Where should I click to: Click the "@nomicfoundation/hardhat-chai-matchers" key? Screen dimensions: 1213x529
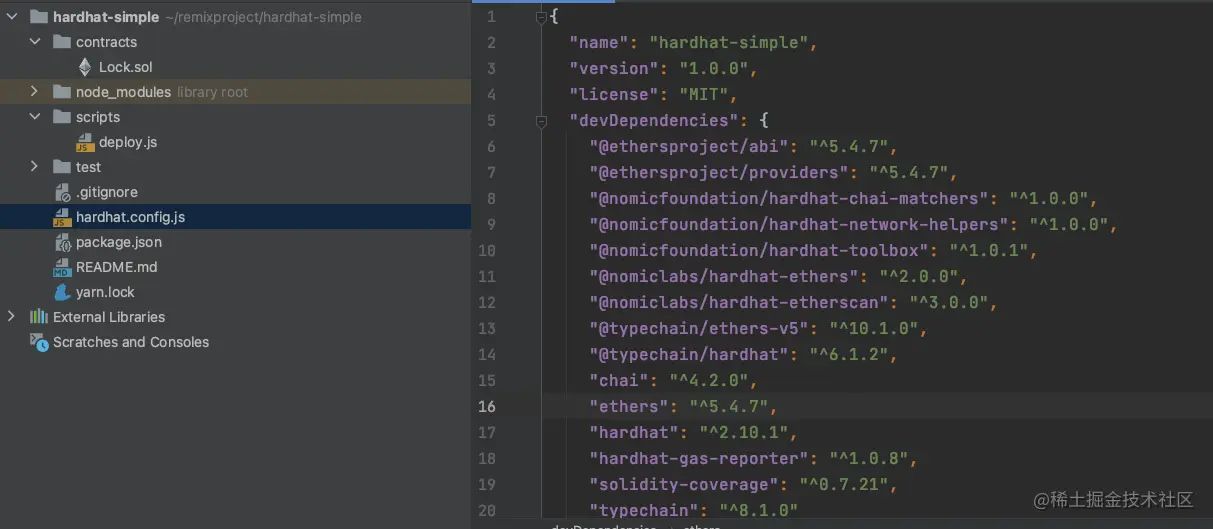(789, 198)
